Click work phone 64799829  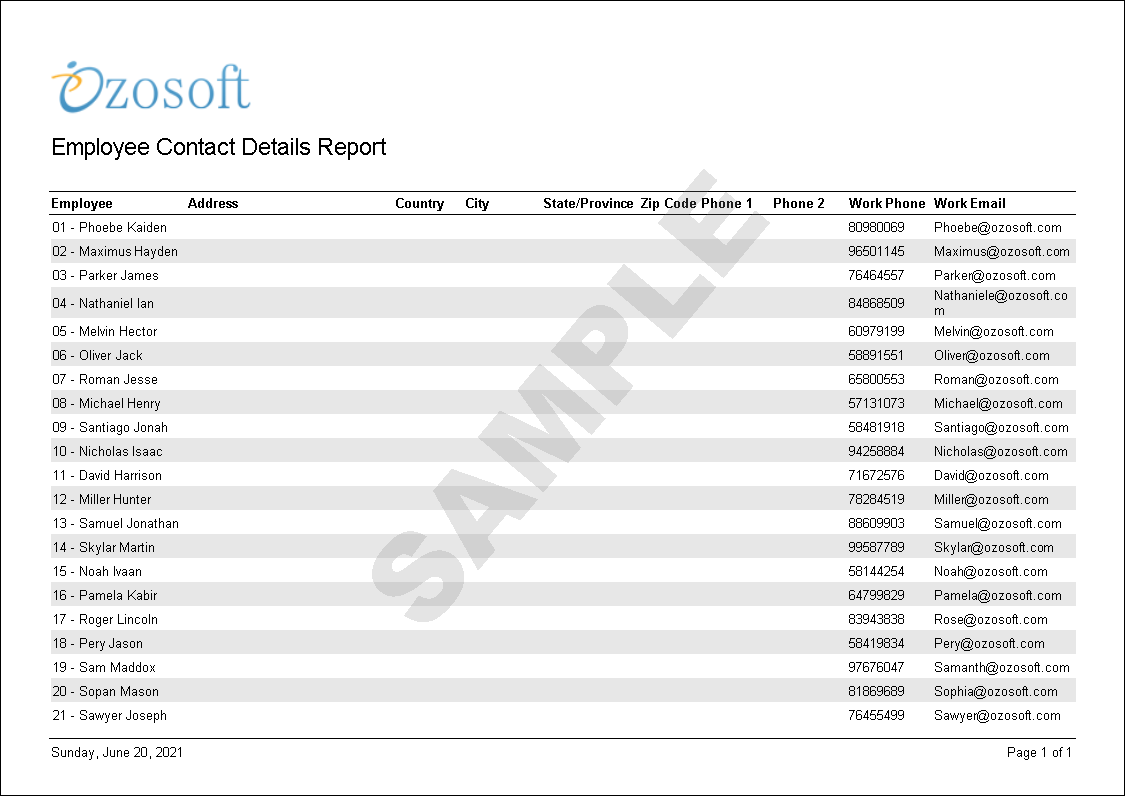pos(876,596)
